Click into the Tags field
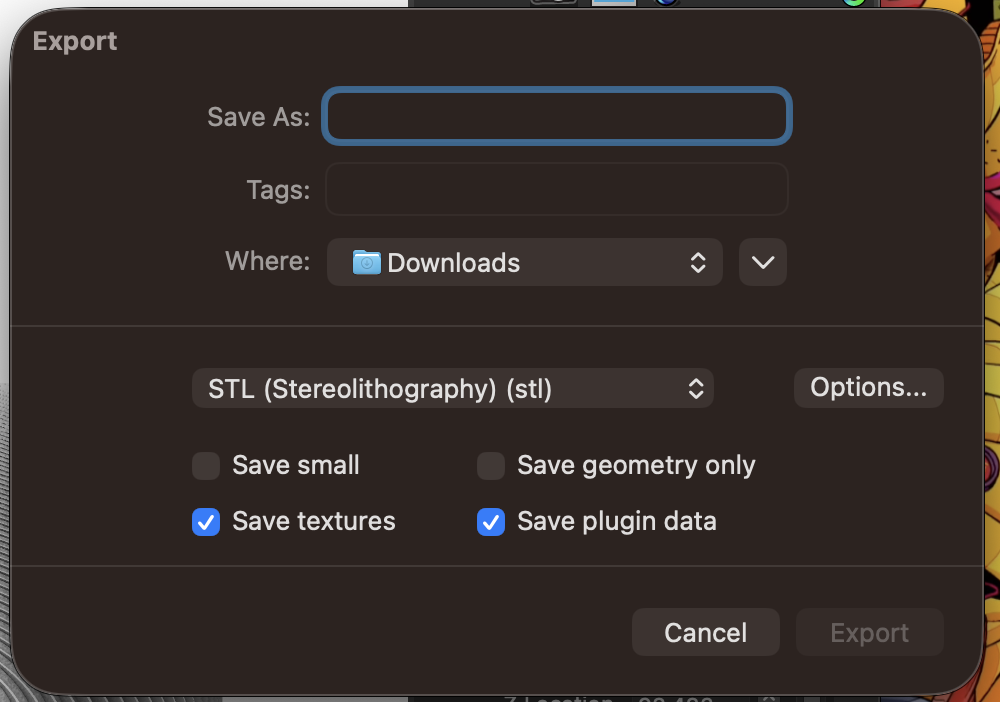 point(558,190)
